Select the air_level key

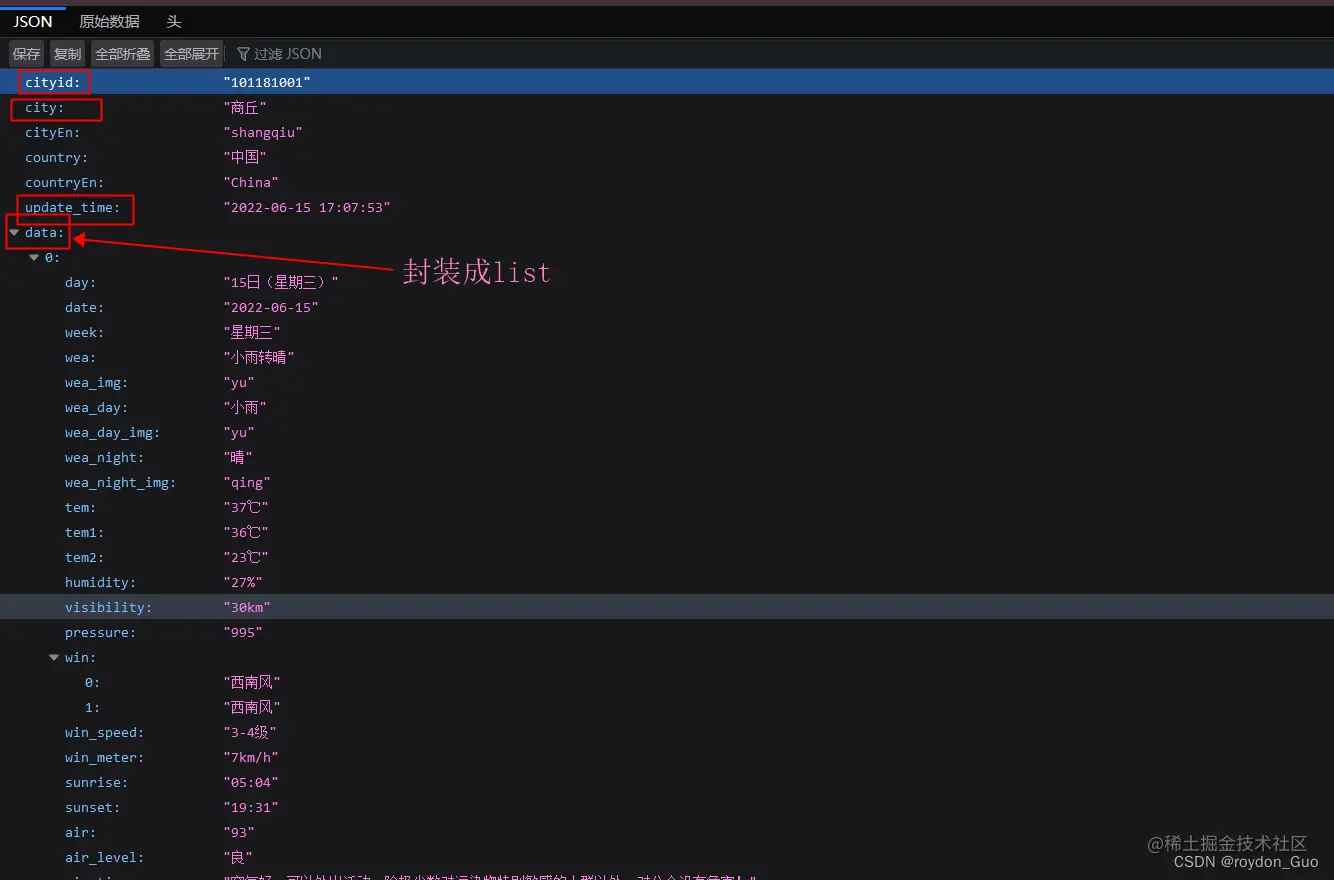[x=104, y=857]
